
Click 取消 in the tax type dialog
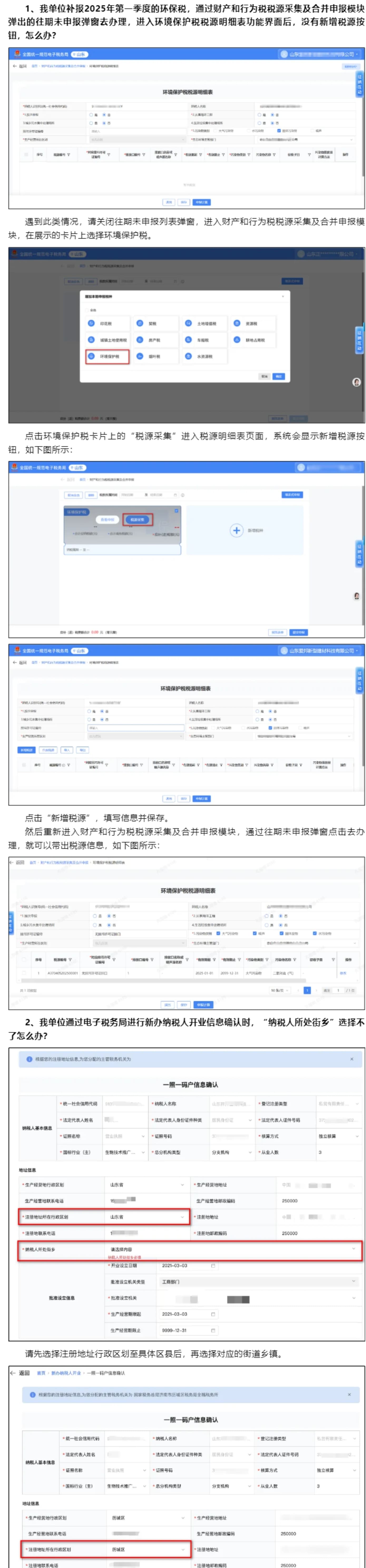point(264,376)
